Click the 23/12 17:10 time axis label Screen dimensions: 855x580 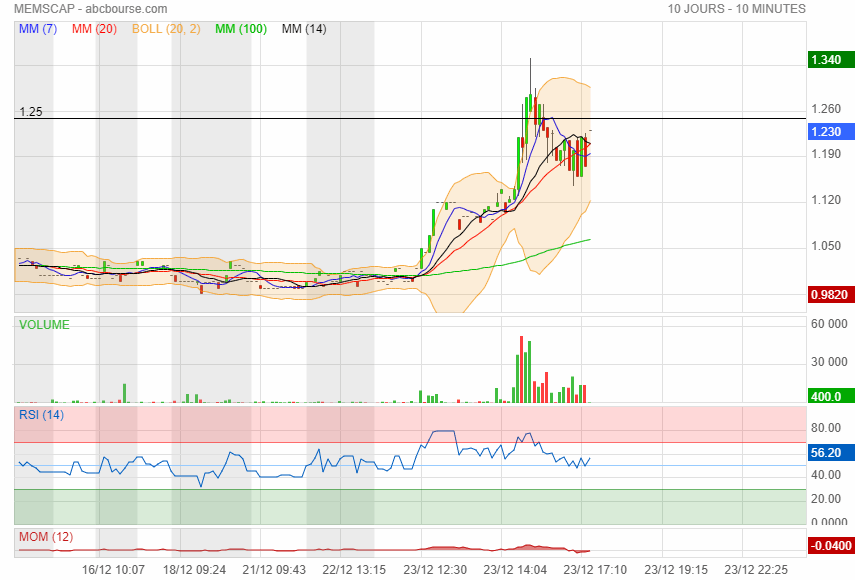point(595,570)
